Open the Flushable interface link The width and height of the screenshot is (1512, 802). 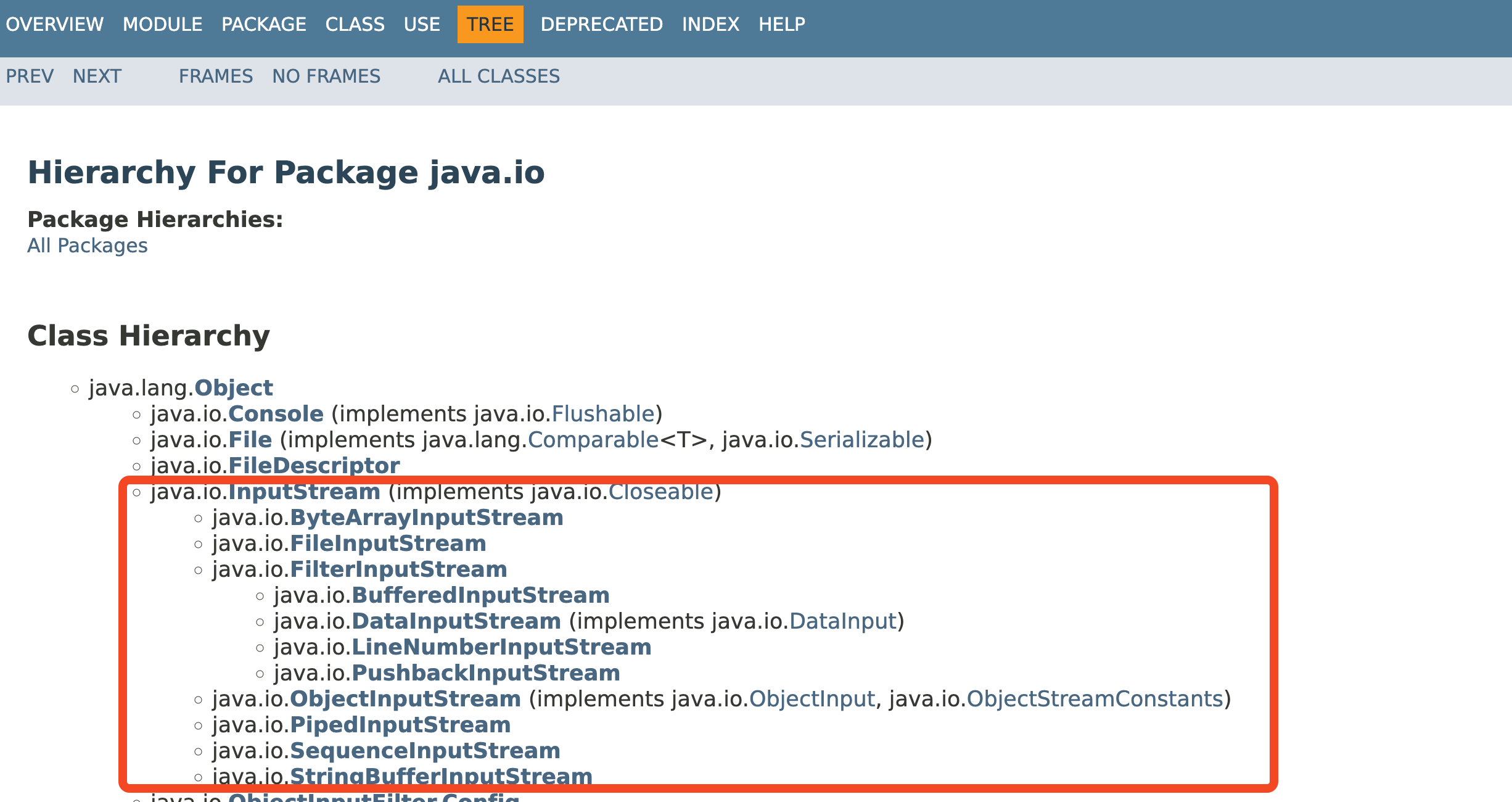[602, 414]
